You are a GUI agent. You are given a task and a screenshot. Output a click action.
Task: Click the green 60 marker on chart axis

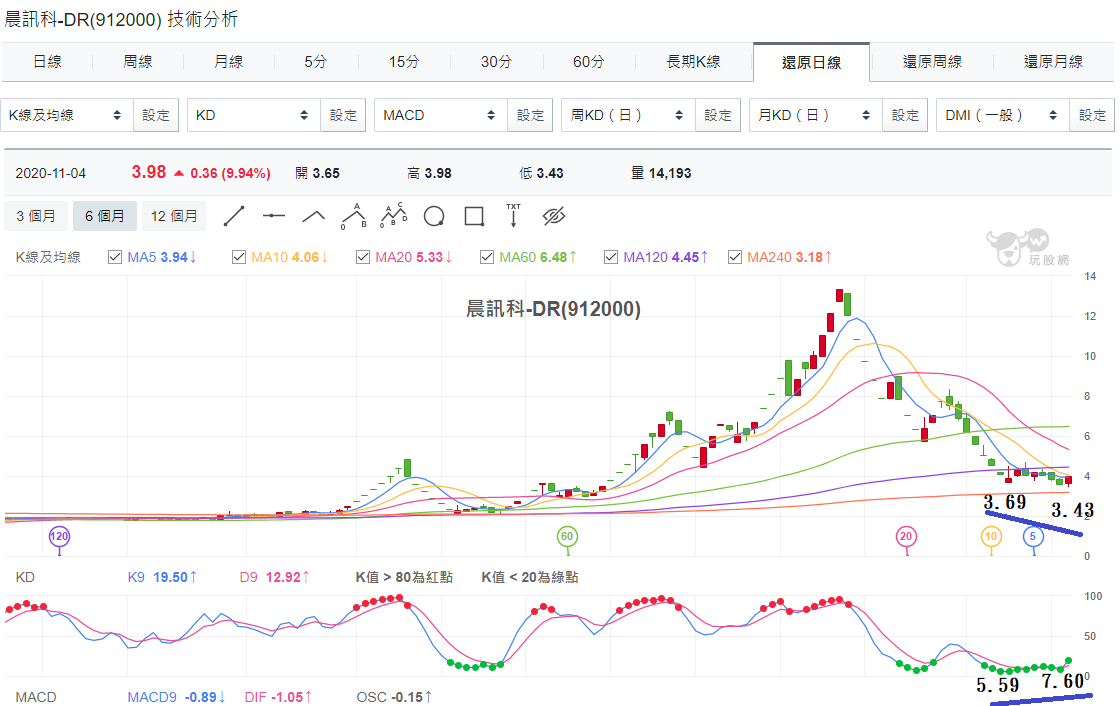tap(566, 536)
